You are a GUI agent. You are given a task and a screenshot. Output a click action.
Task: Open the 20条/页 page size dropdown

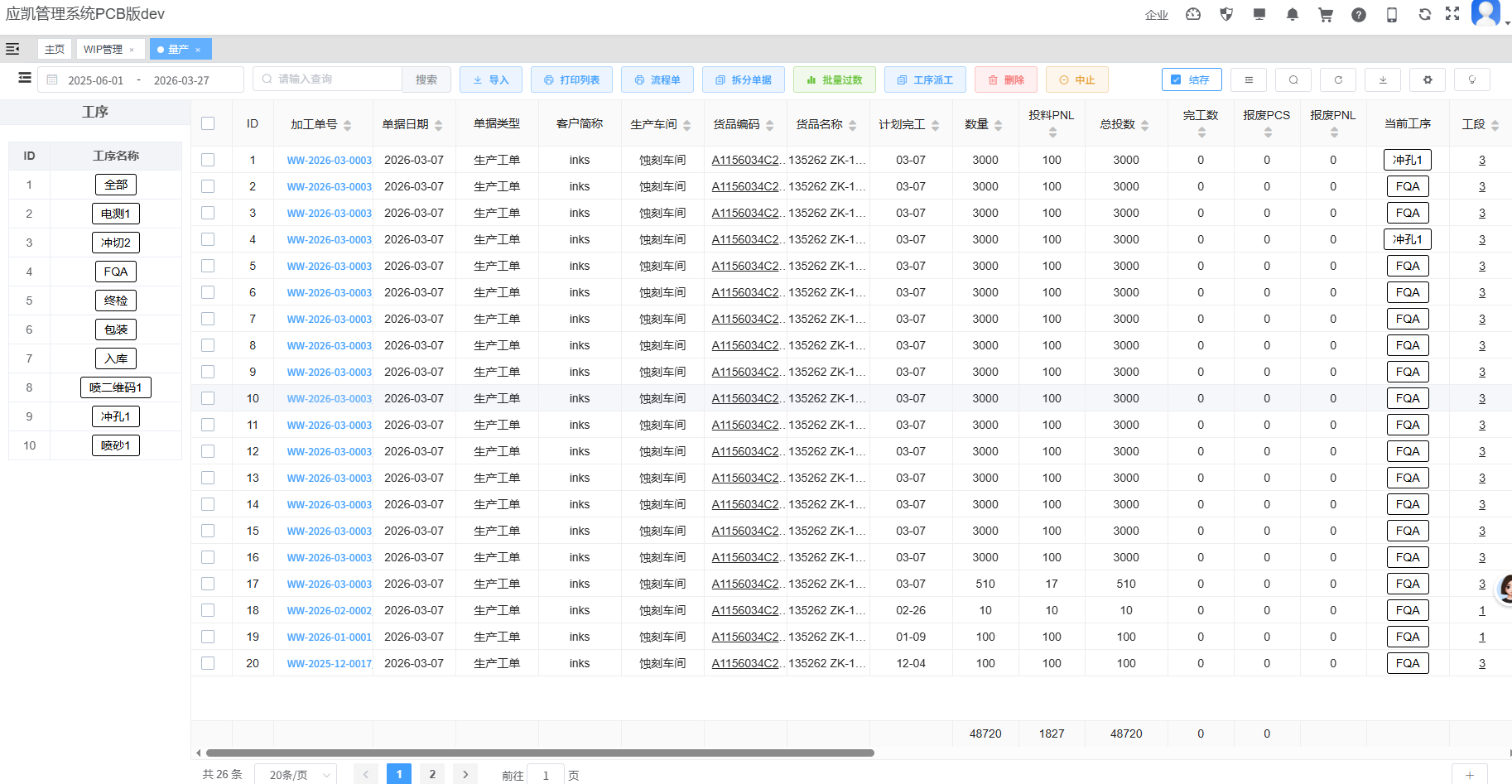(296, 775)
